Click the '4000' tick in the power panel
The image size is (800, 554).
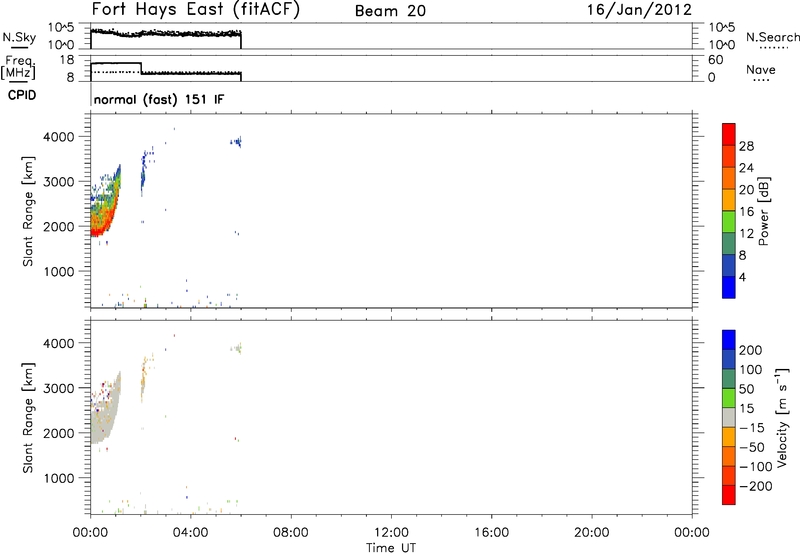[58, 137]
